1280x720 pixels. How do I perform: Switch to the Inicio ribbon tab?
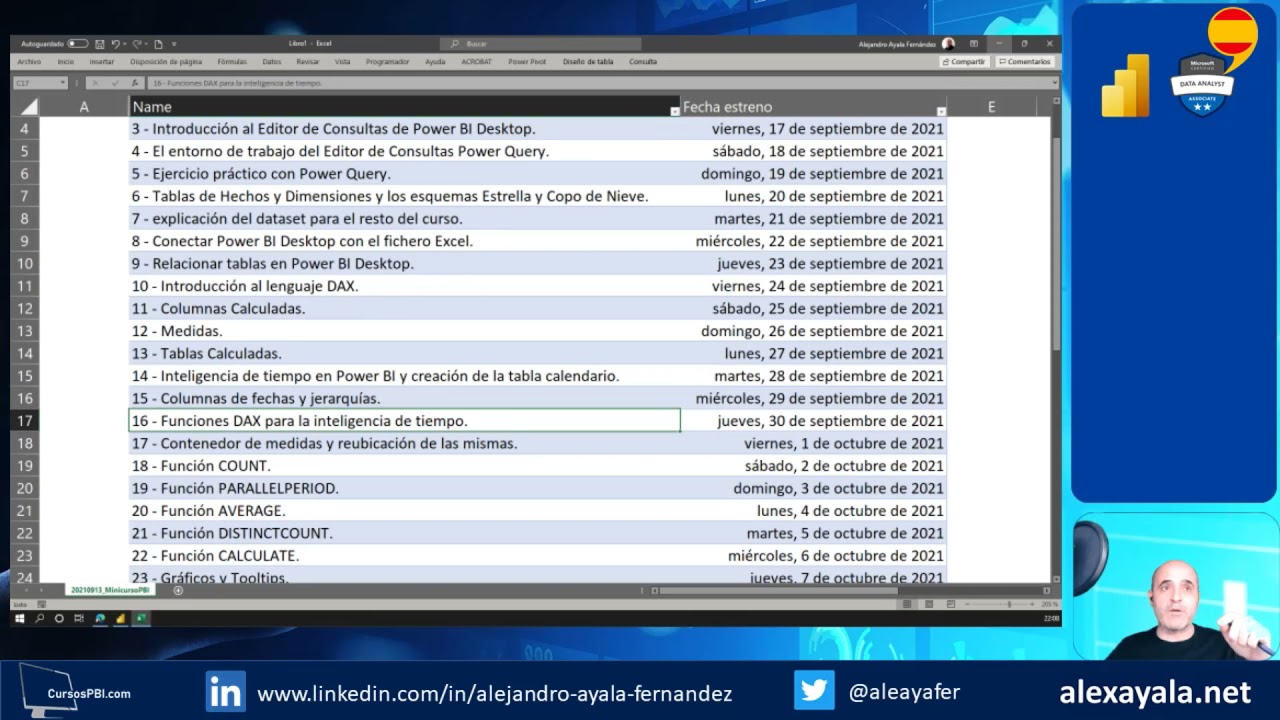click(x=65, y=62)
